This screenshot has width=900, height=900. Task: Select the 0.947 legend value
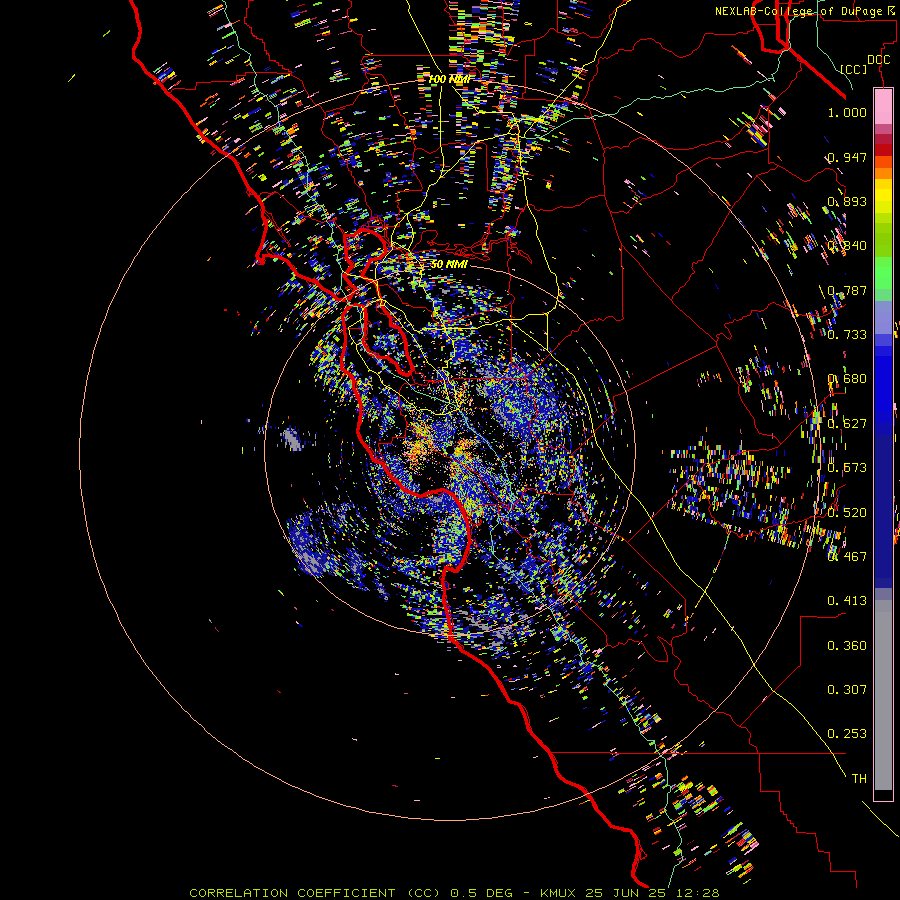pos(847,157)
